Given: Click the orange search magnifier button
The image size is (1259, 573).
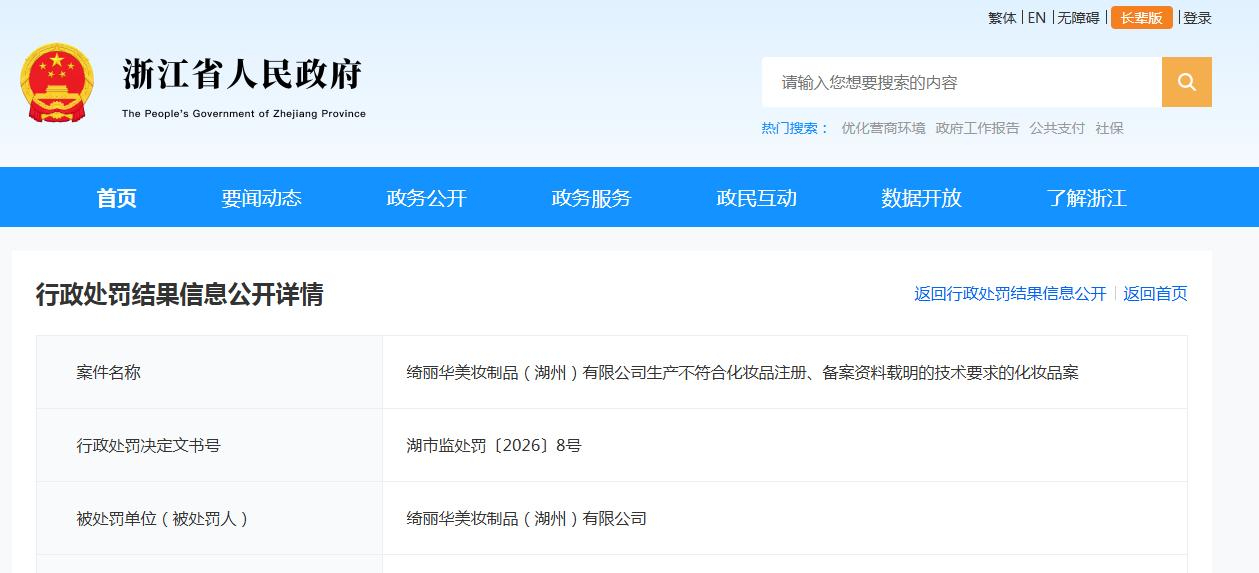Looking at the screenshot, I should click(1186, 82).
